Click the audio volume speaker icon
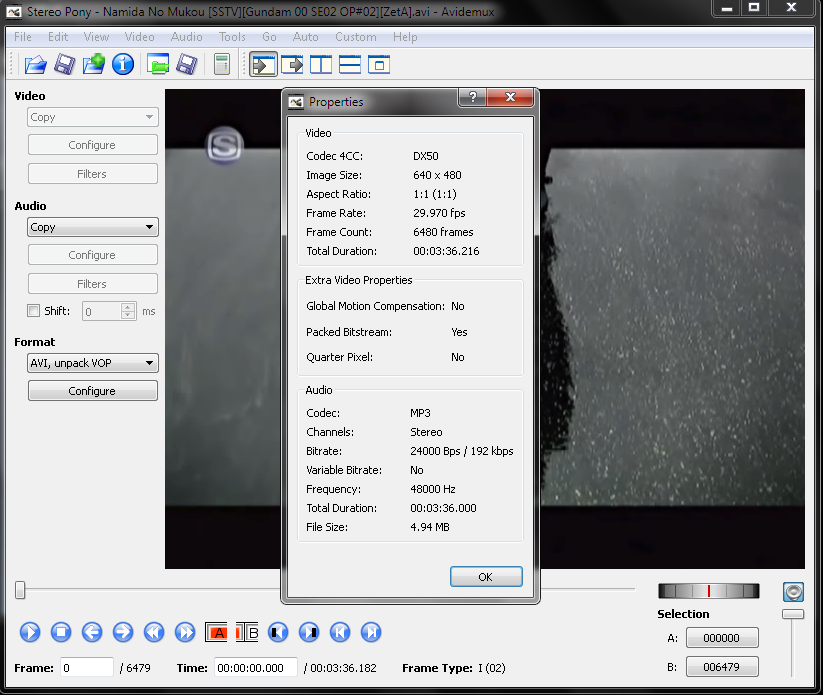823x695 pixels. click(x=793, y=592)
